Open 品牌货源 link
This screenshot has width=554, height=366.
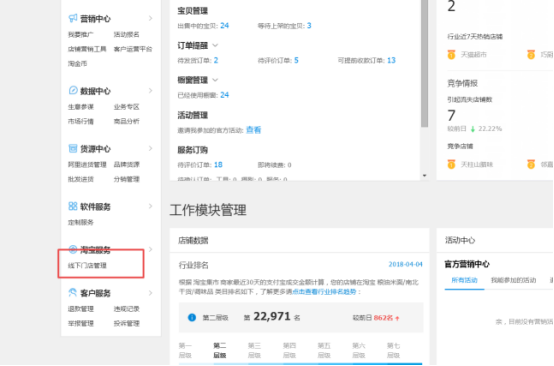[126, 165]
